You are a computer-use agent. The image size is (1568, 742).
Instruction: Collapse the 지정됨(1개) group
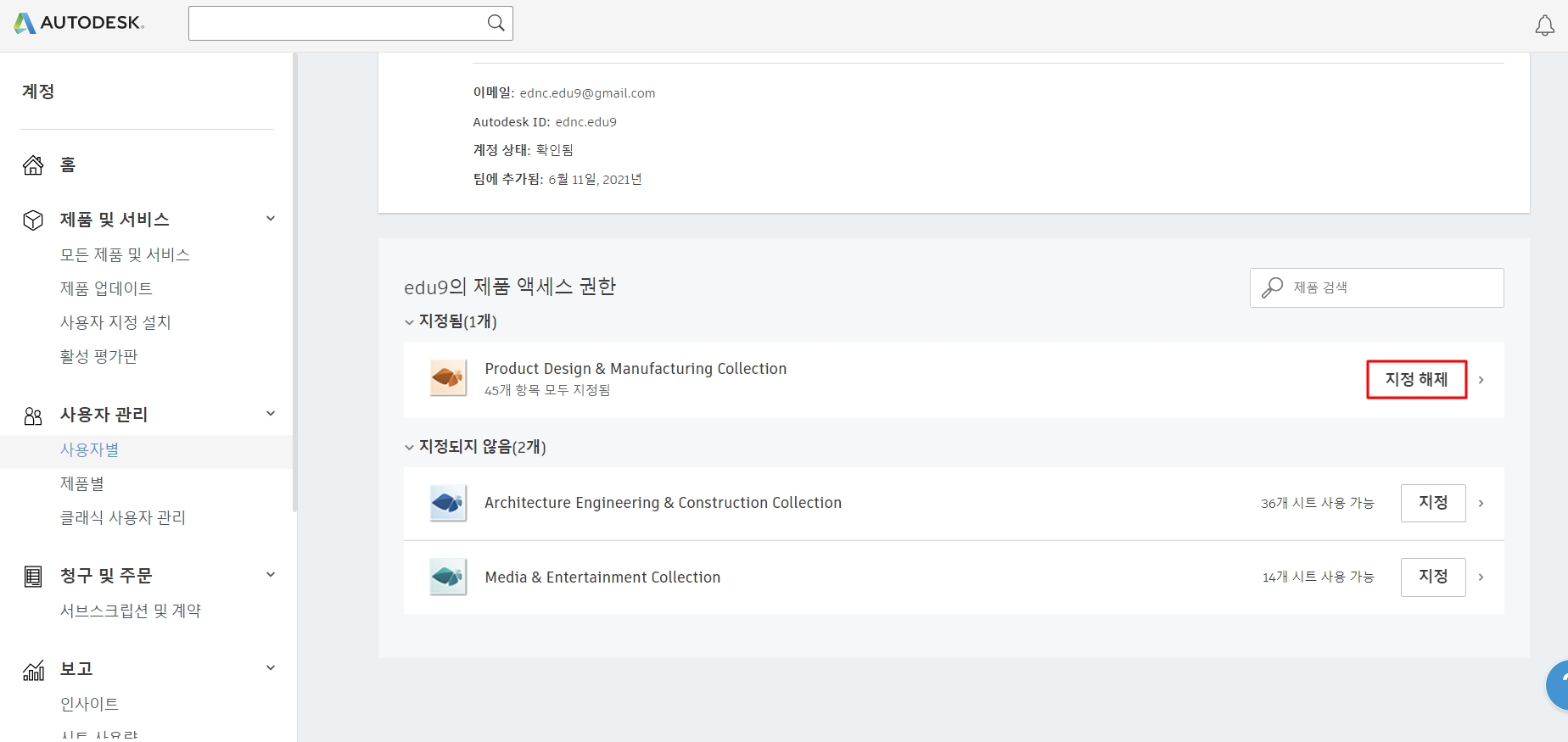409,322
